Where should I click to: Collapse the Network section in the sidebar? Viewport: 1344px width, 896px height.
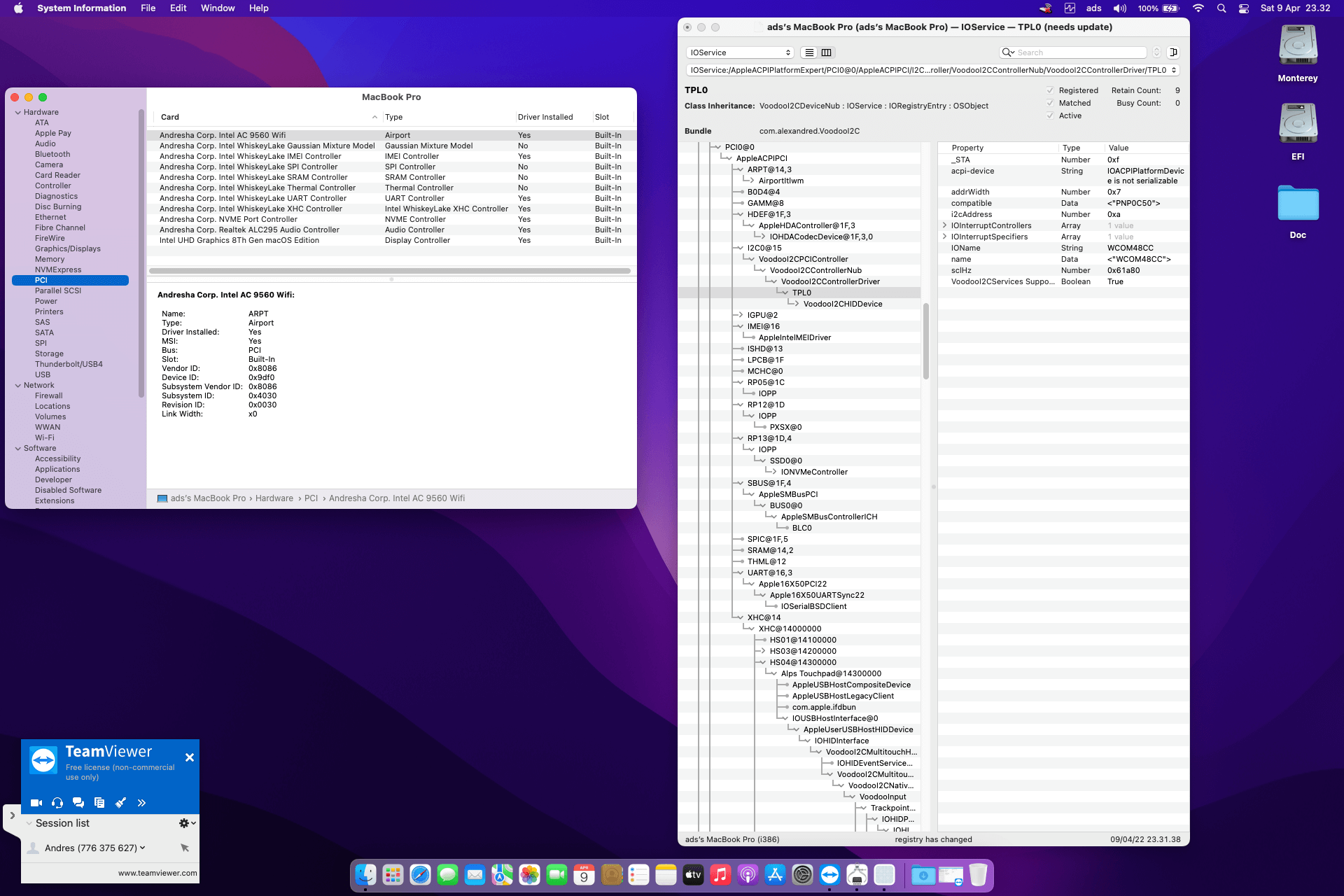[x=18, y=385]
